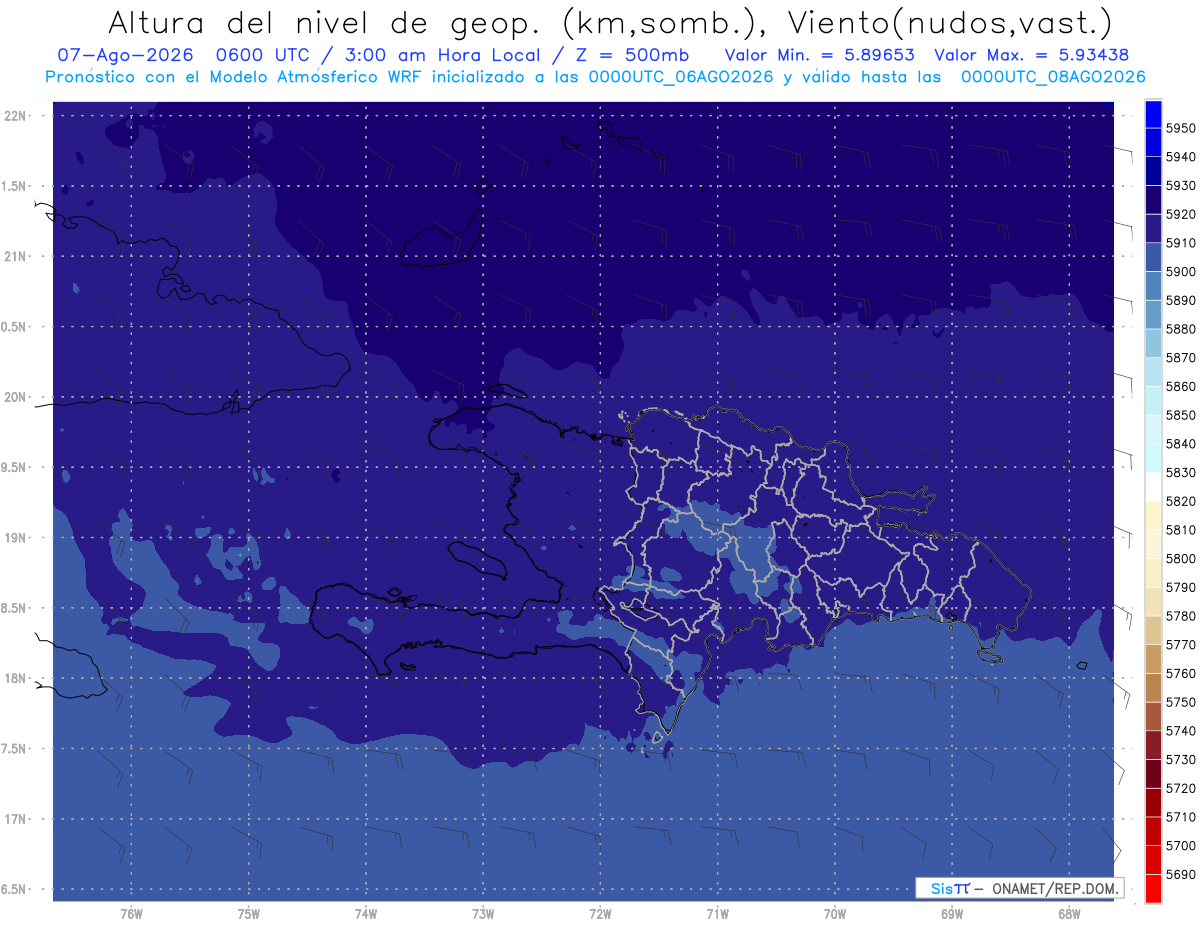
Task: Click the '21N' latitude label
Action: point(17,256)
